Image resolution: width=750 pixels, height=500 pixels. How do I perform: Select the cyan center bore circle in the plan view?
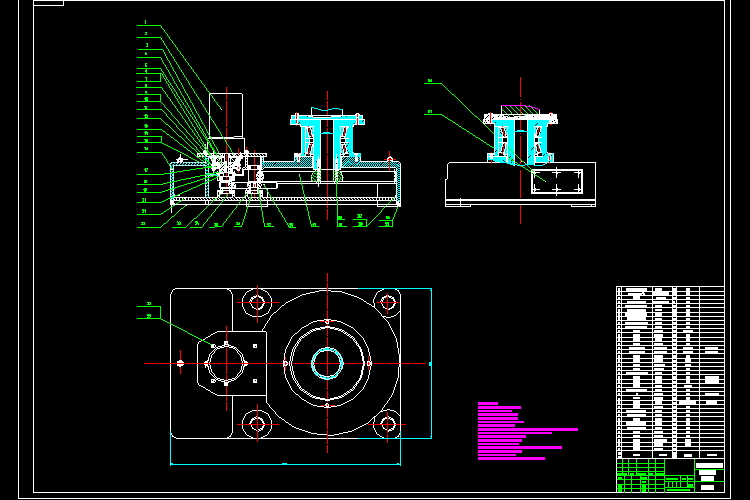click(327, 364)
